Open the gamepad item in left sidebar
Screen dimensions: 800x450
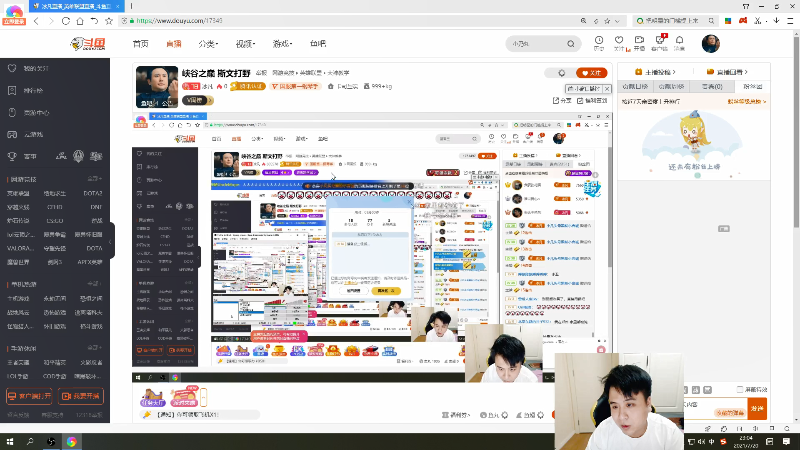point(12,134)
